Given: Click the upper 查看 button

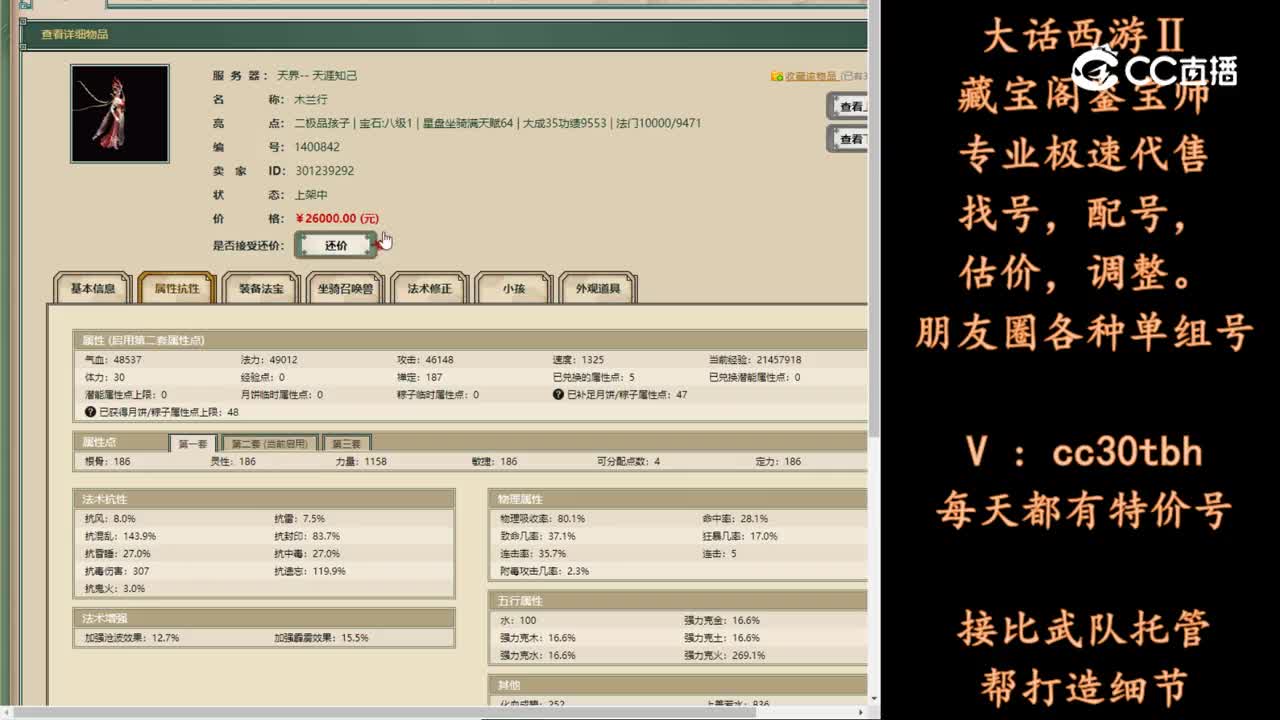Looking at the screenshot, I should pyautogui.click(x=849, y=107).
